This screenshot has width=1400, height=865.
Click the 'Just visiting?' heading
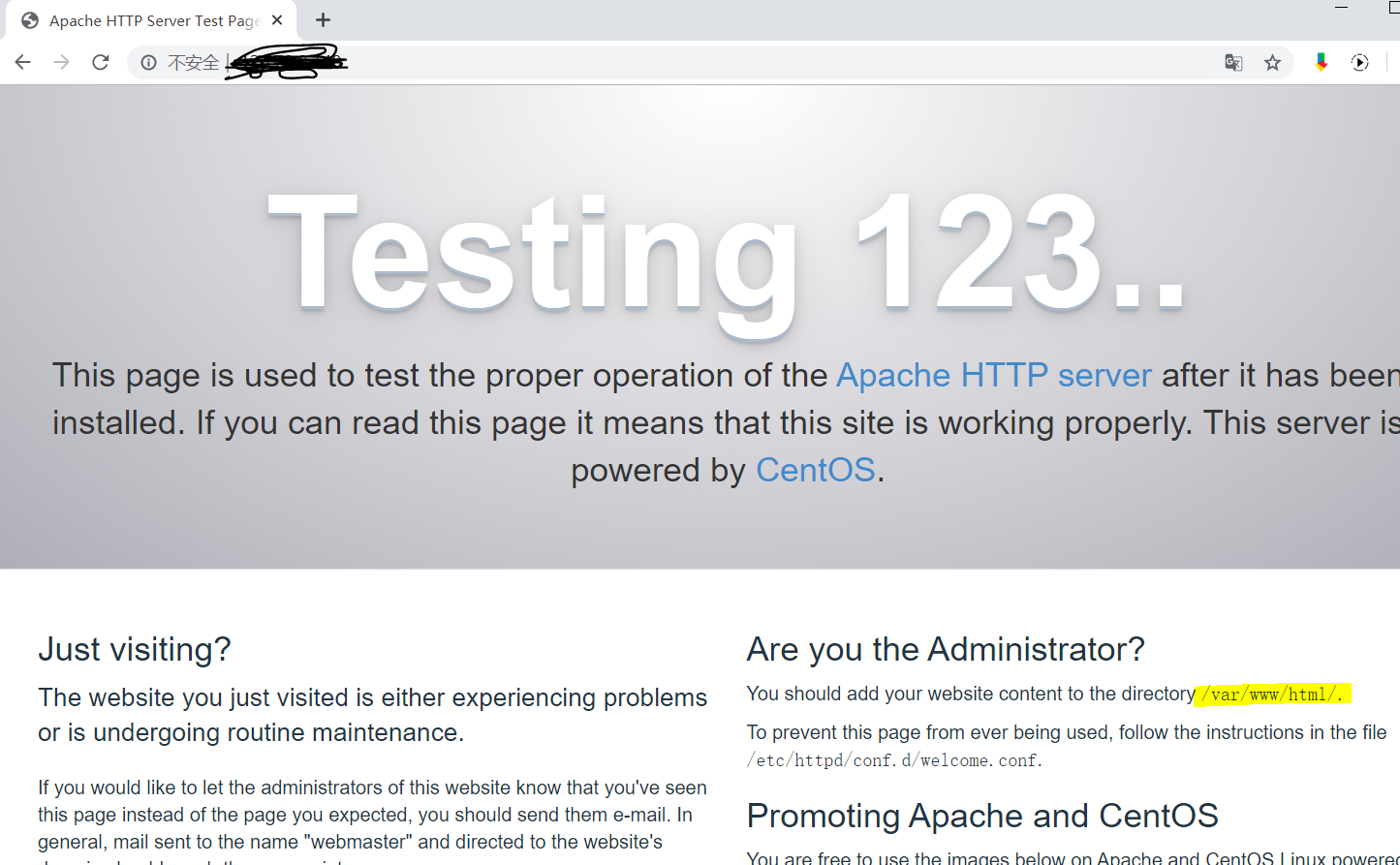[135, 649]
